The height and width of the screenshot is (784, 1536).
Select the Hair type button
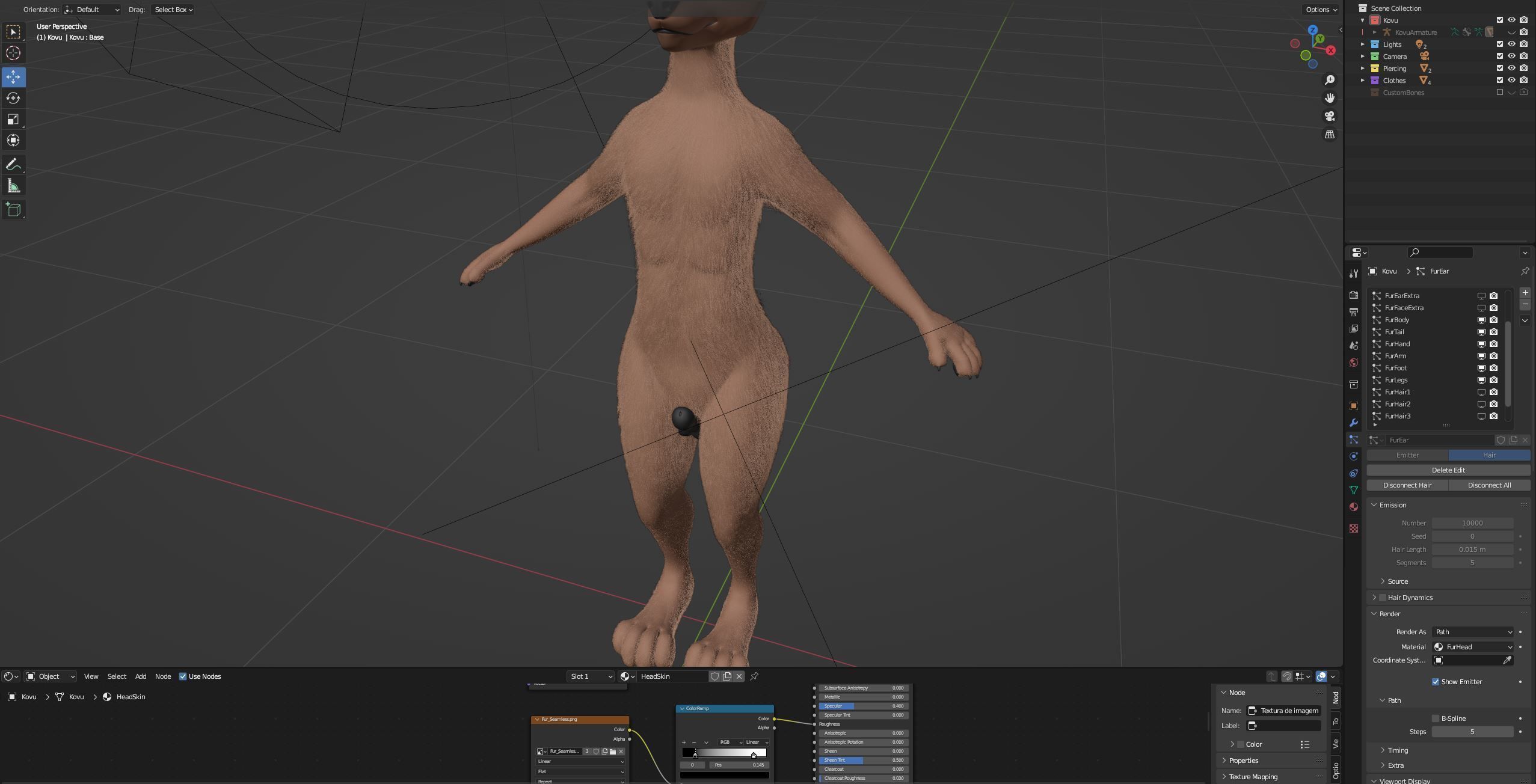[x=1489, y=455]
